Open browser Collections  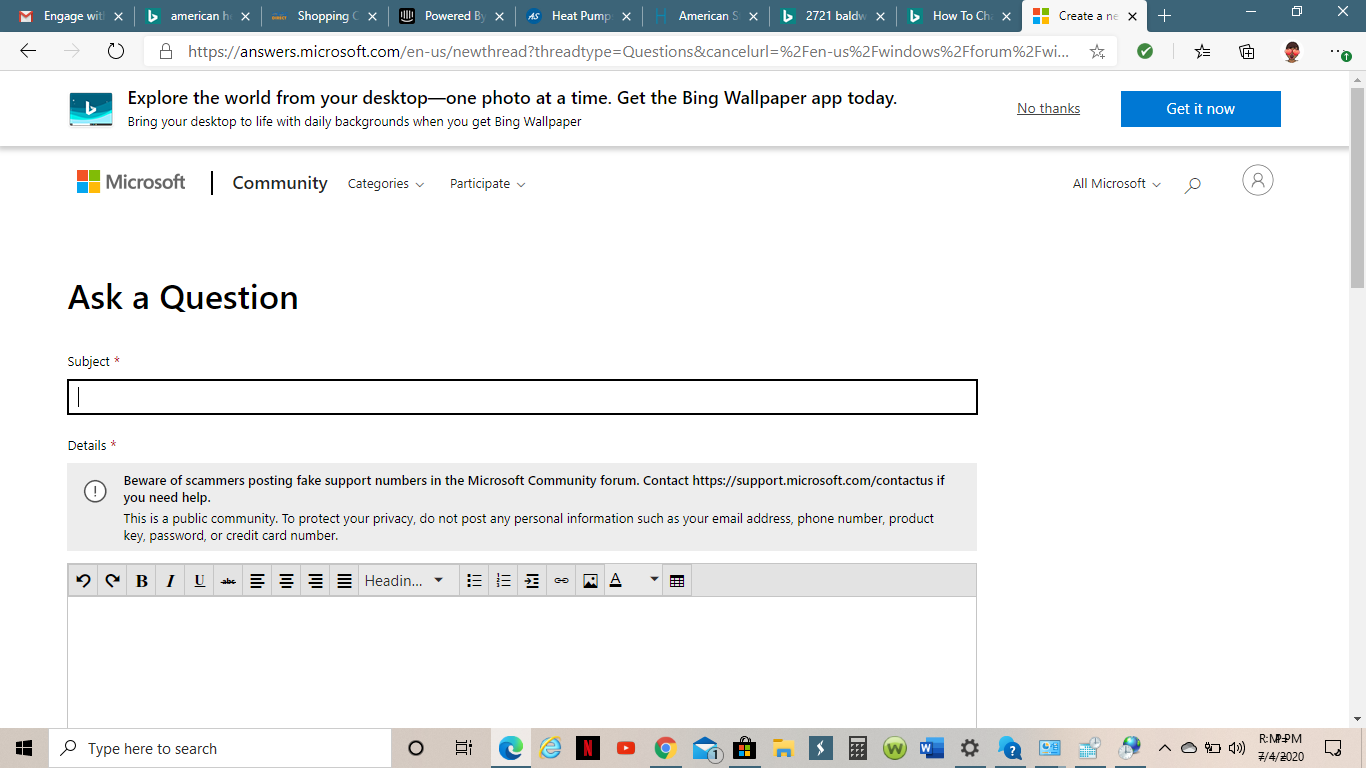pyautogui.click(x=1247, y=52)
